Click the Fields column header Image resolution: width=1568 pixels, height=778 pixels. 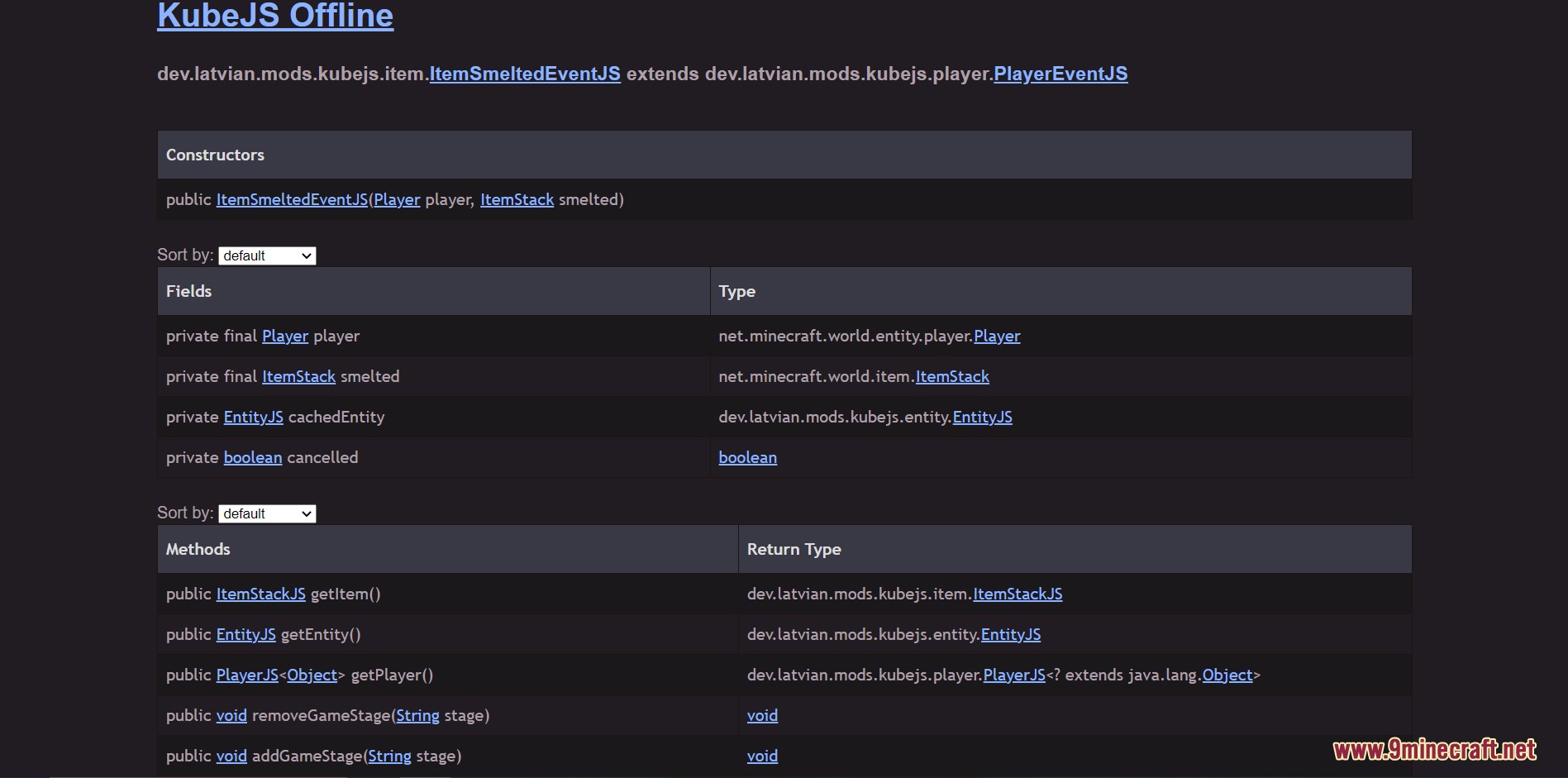[434, 291]
